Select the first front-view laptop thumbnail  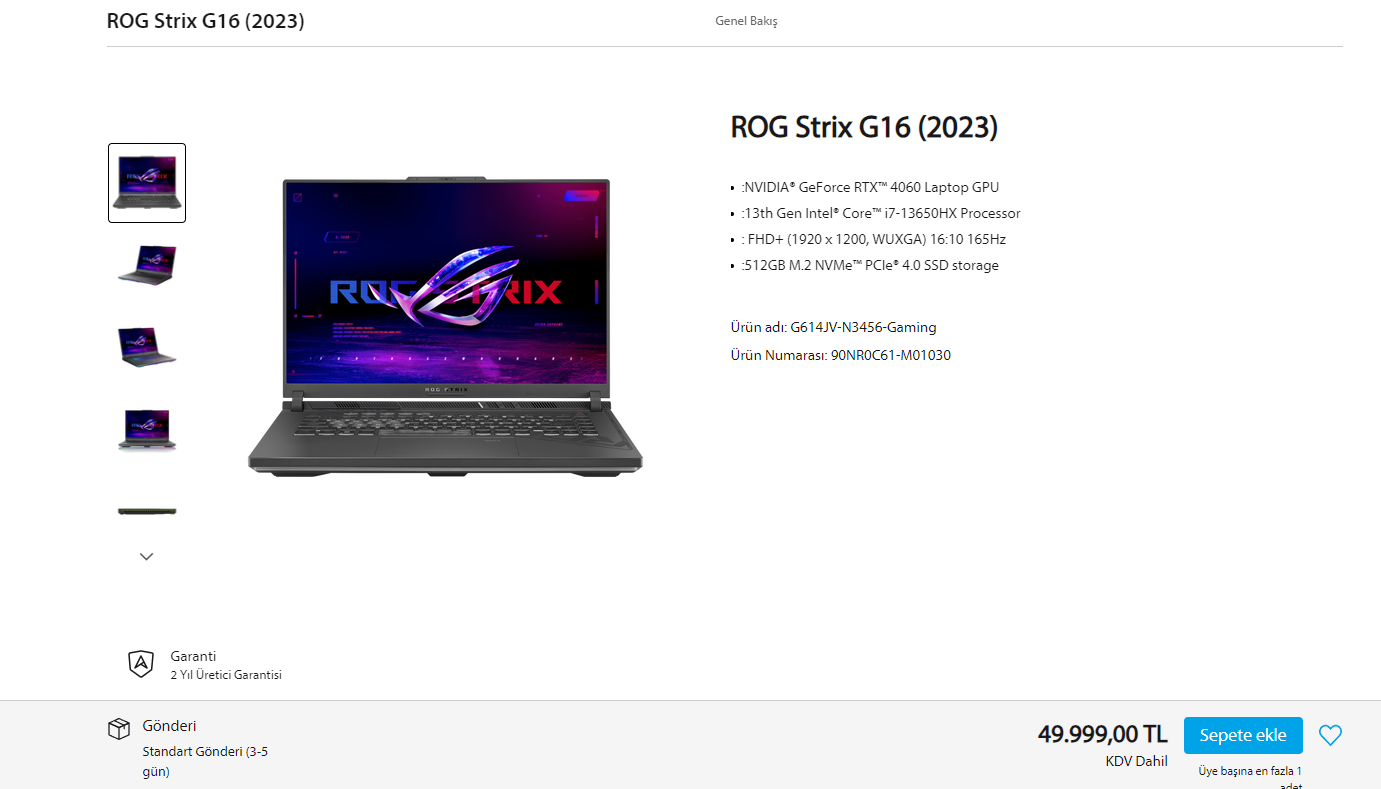(147, 183)
